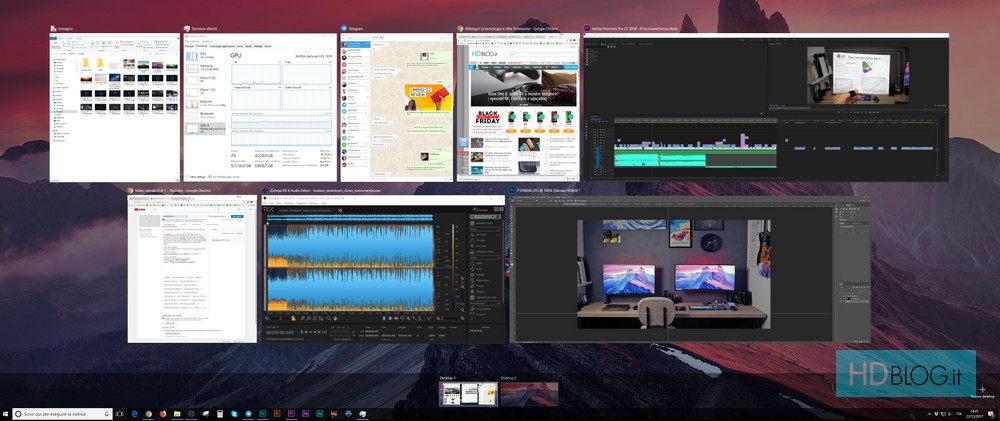
Task: Open Telegram from the taskbar
Action: (x=248, y=414)
